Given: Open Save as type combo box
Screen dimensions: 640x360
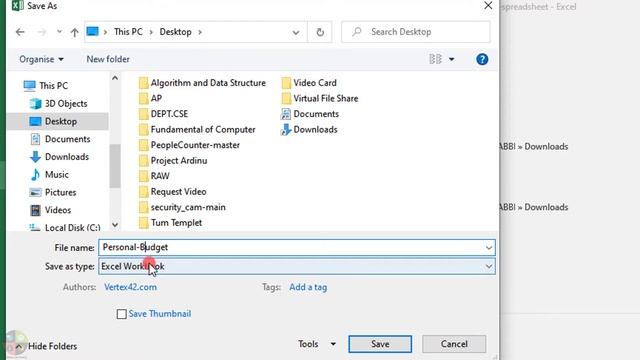Looking at the screenshot, I should 297,267.
